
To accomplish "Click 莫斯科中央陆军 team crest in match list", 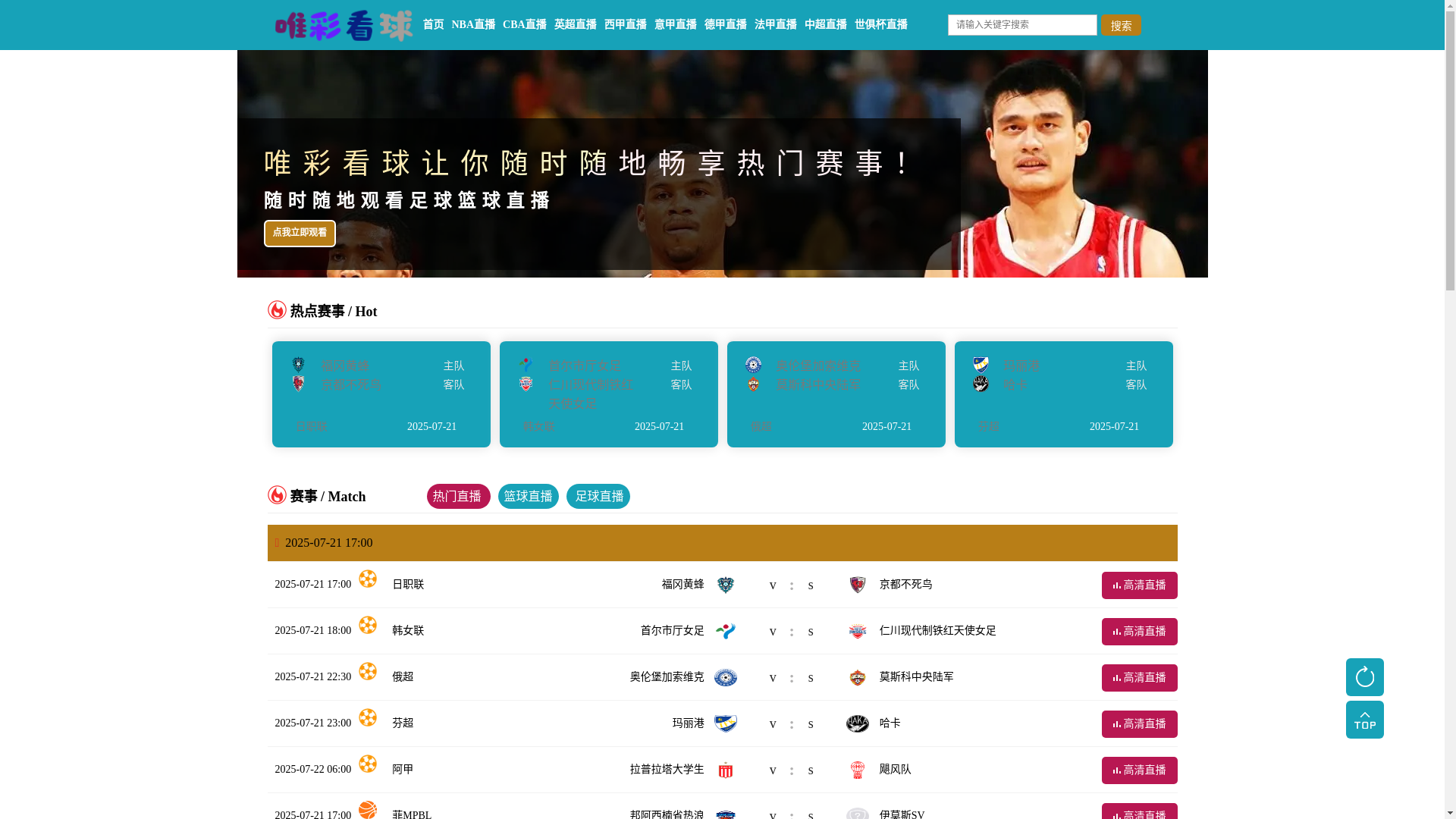I will coord(858,677).
